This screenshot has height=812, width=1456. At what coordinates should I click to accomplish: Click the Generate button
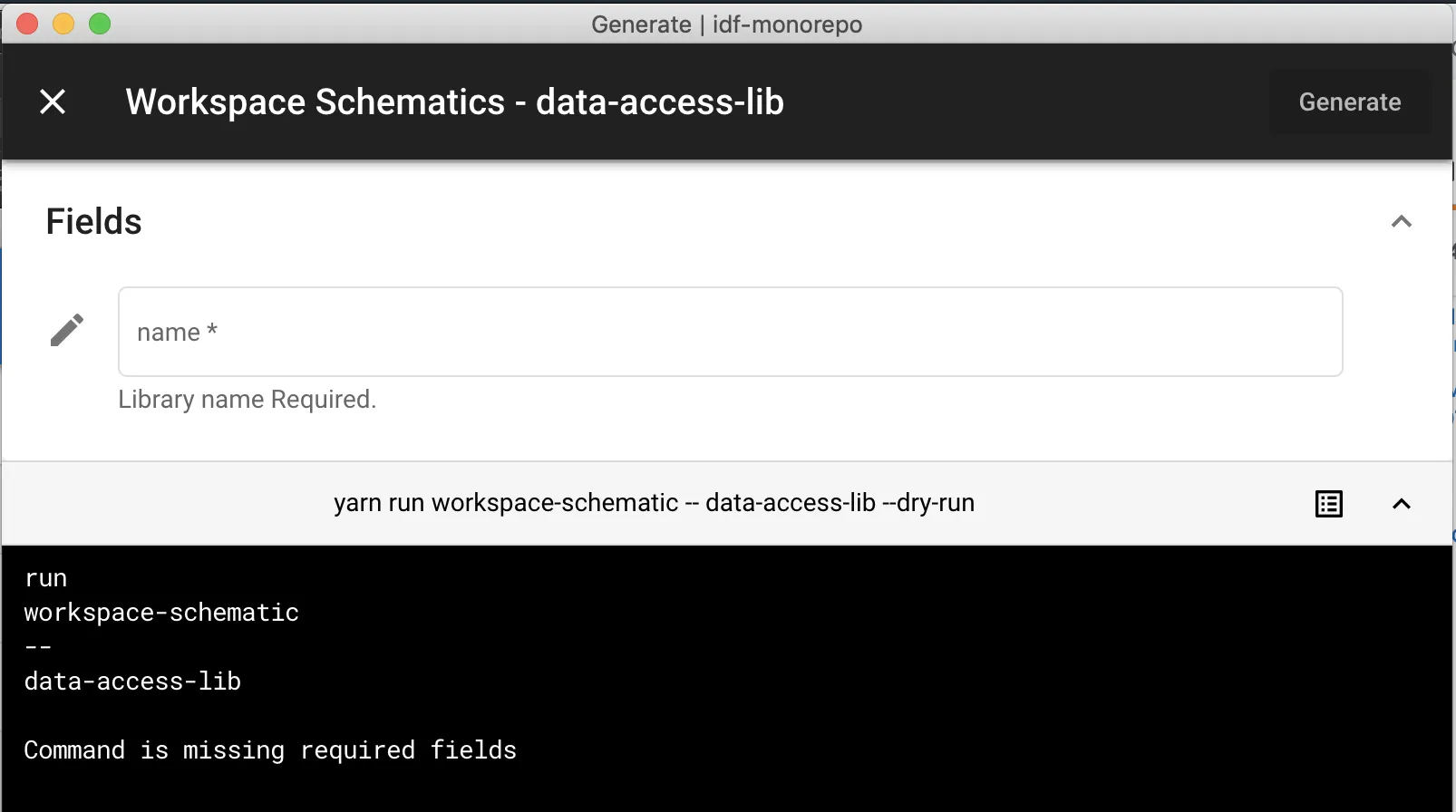(x=1349, y=102)
